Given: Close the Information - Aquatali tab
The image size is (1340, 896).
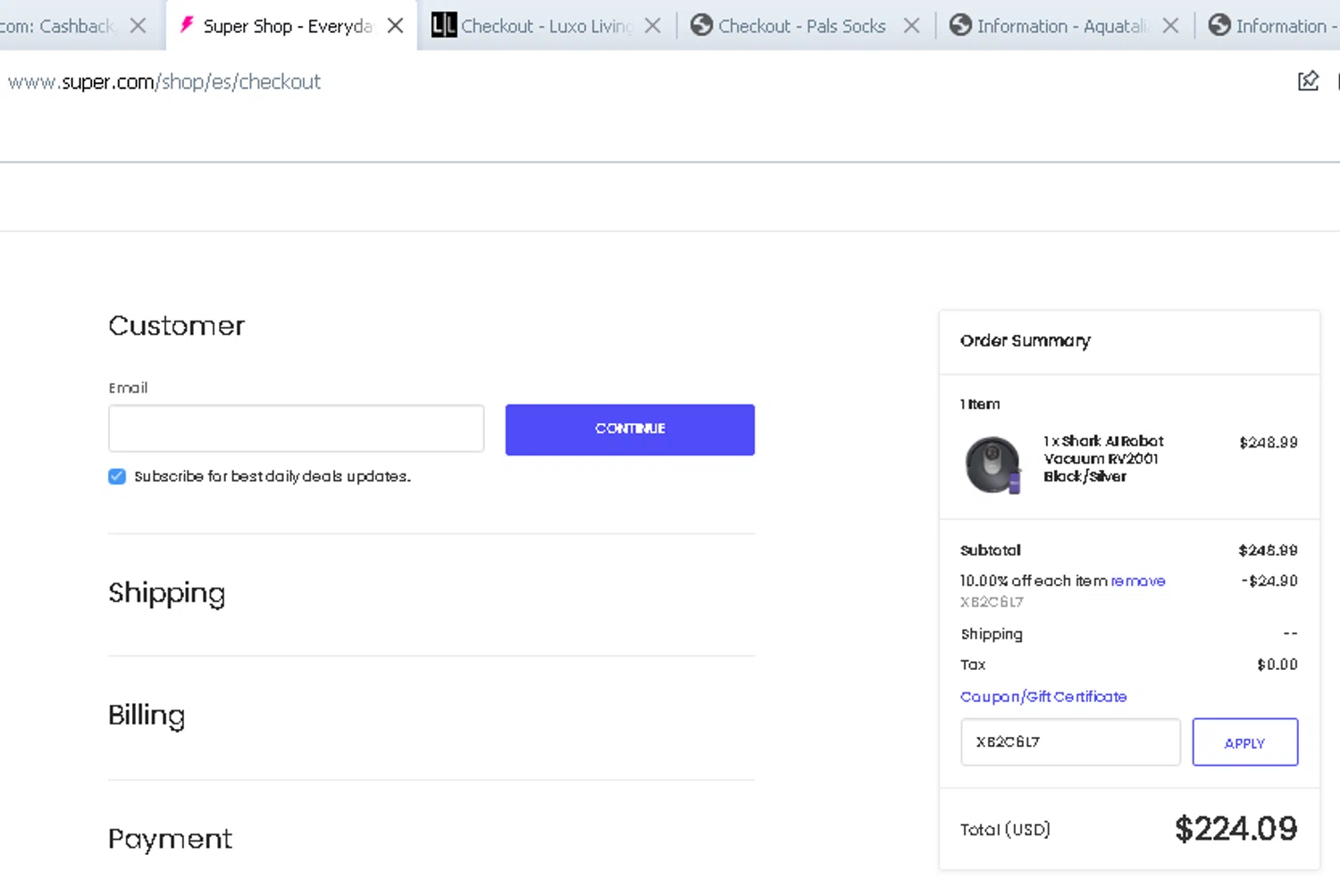Looking at the screenshot, I should [x=1170, y=25].
